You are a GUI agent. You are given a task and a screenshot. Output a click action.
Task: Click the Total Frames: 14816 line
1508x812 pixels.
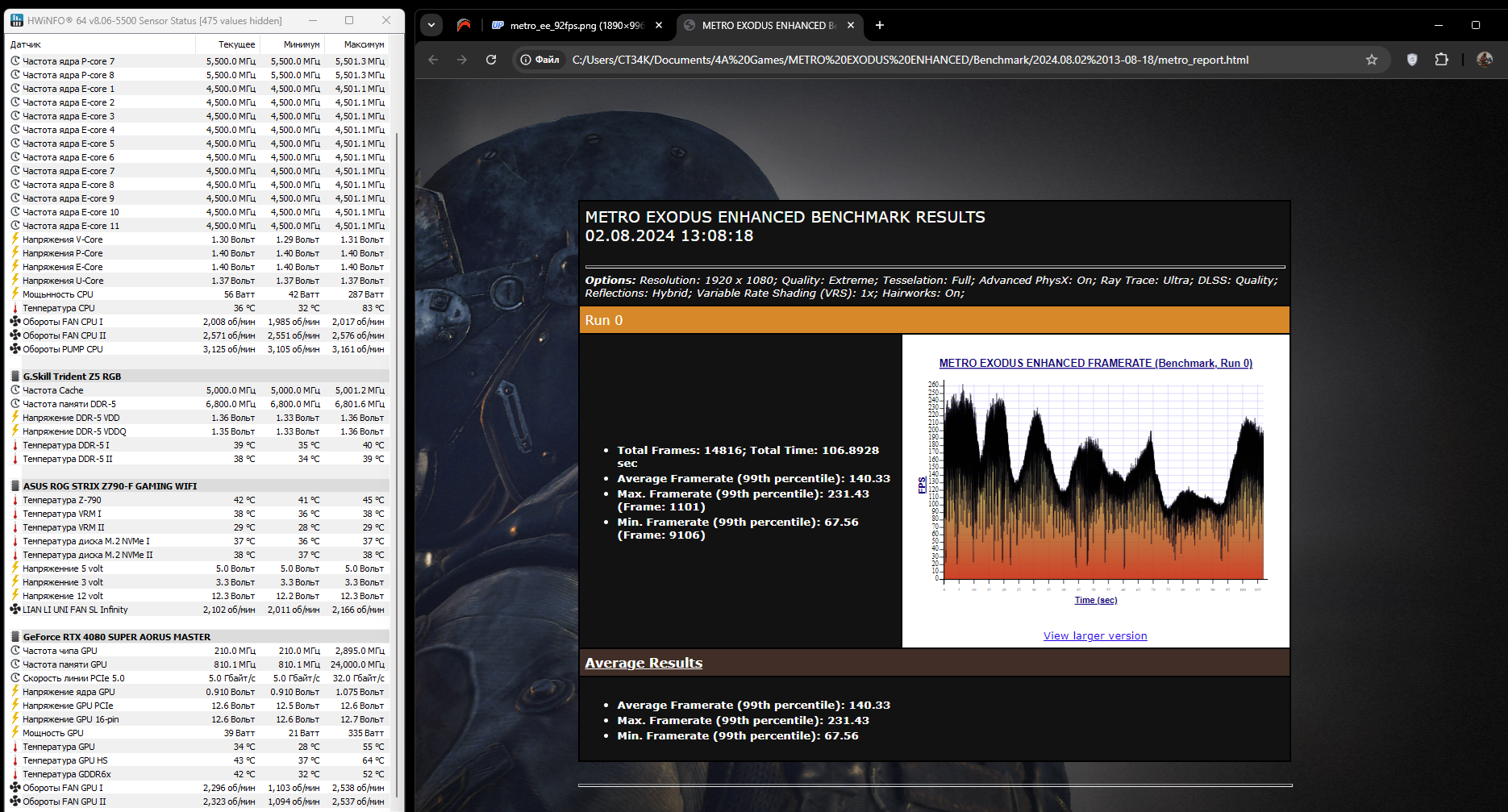(748, 456)
